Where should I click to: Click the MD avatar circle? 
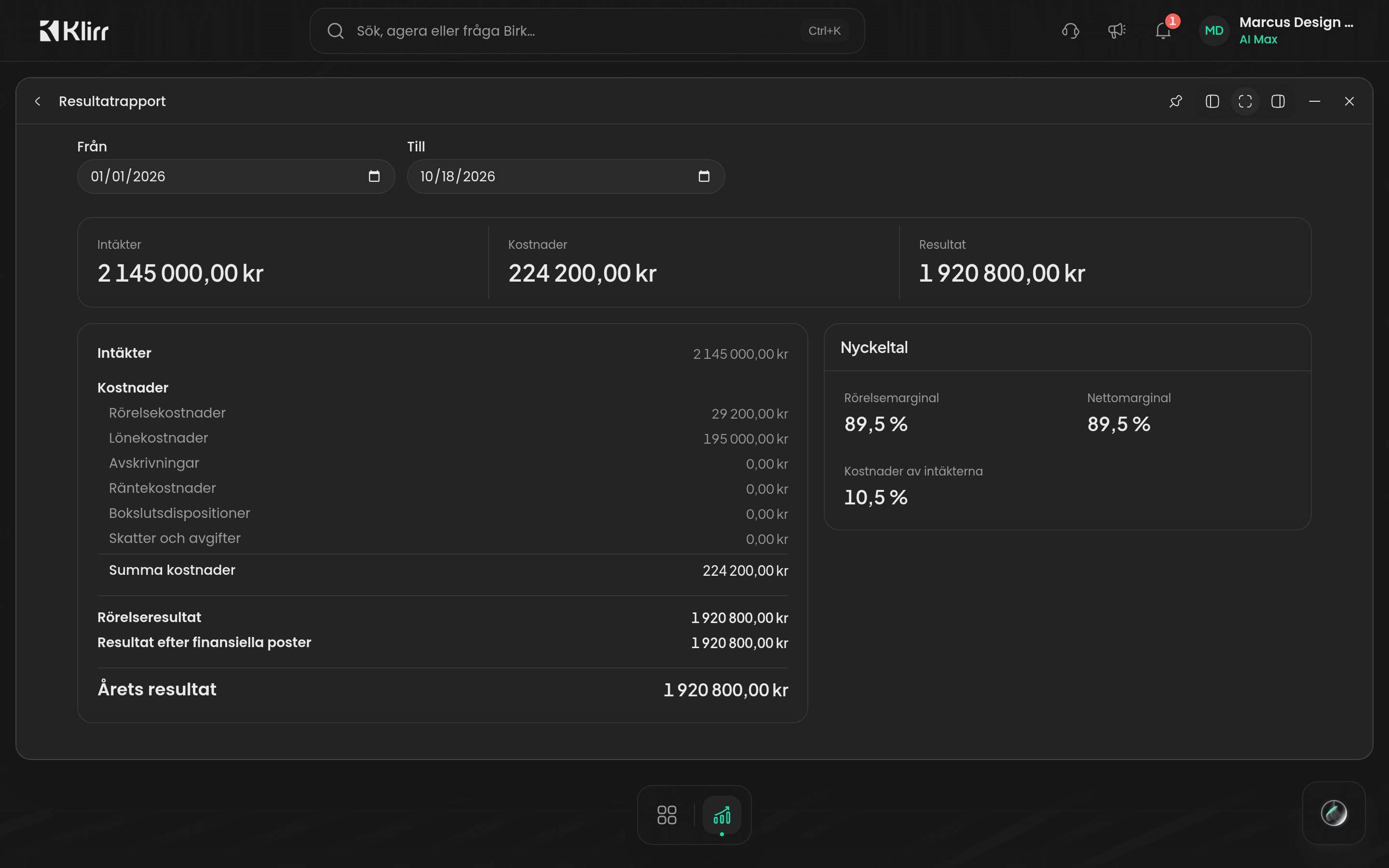(x=1214, y=31)
